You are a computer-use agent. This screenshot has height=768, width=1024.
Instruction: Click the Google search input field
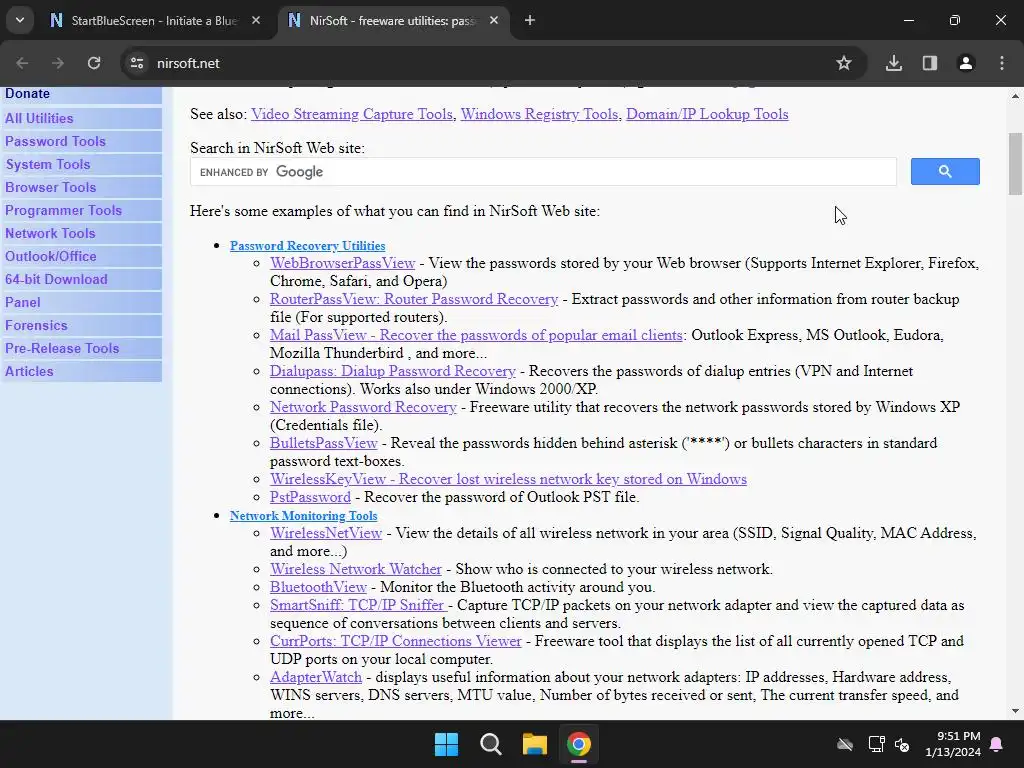[x=543, y=172]
